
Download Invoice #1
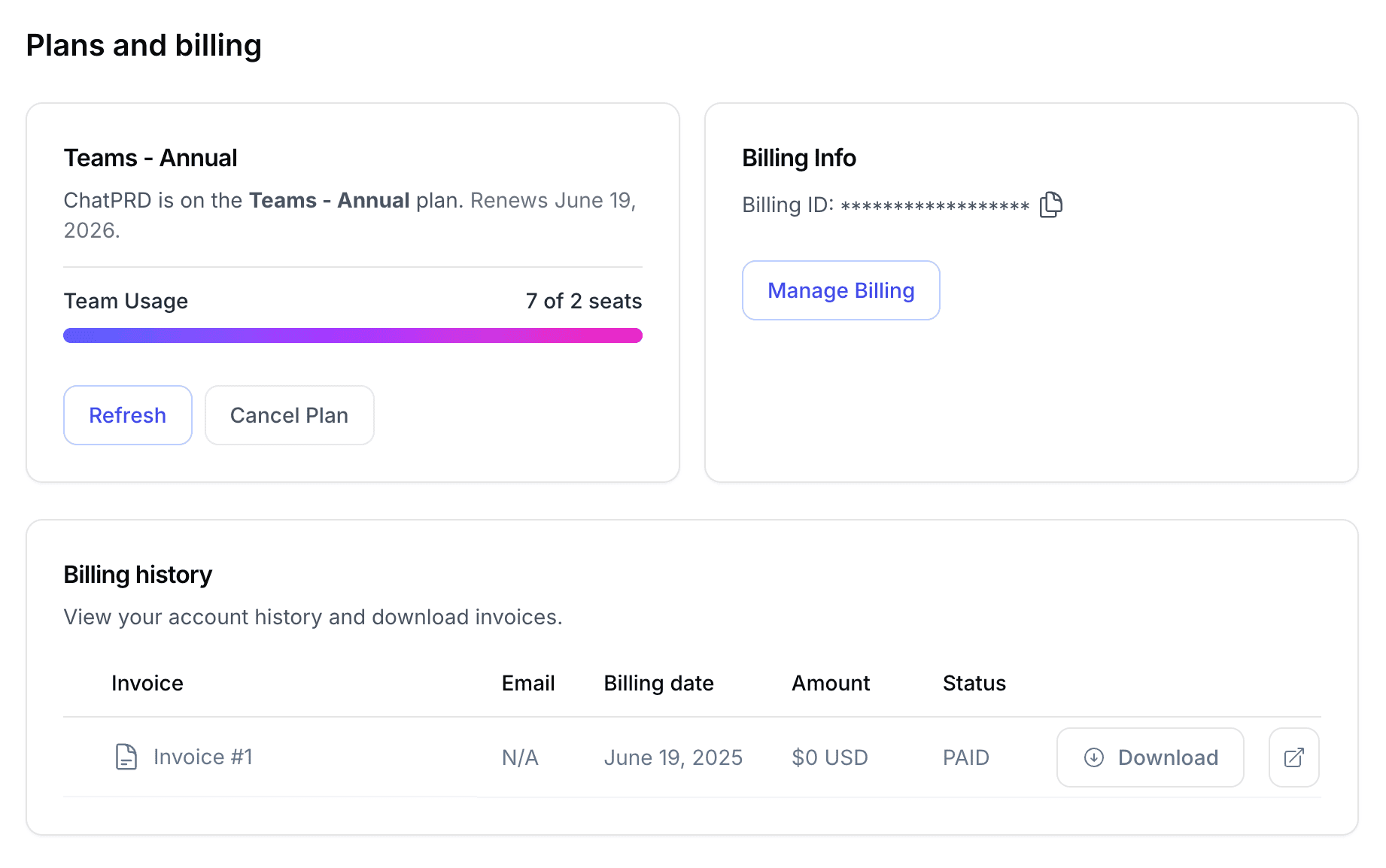pos(1150,757)
